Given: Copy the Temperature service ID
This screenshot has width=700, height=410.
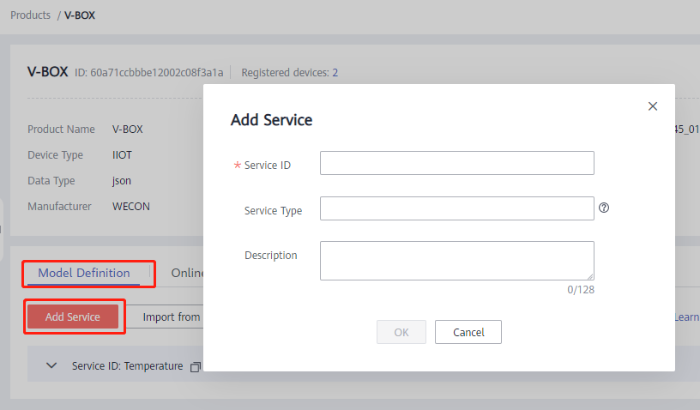Looking at the screenshot, I should click(196, 366).
